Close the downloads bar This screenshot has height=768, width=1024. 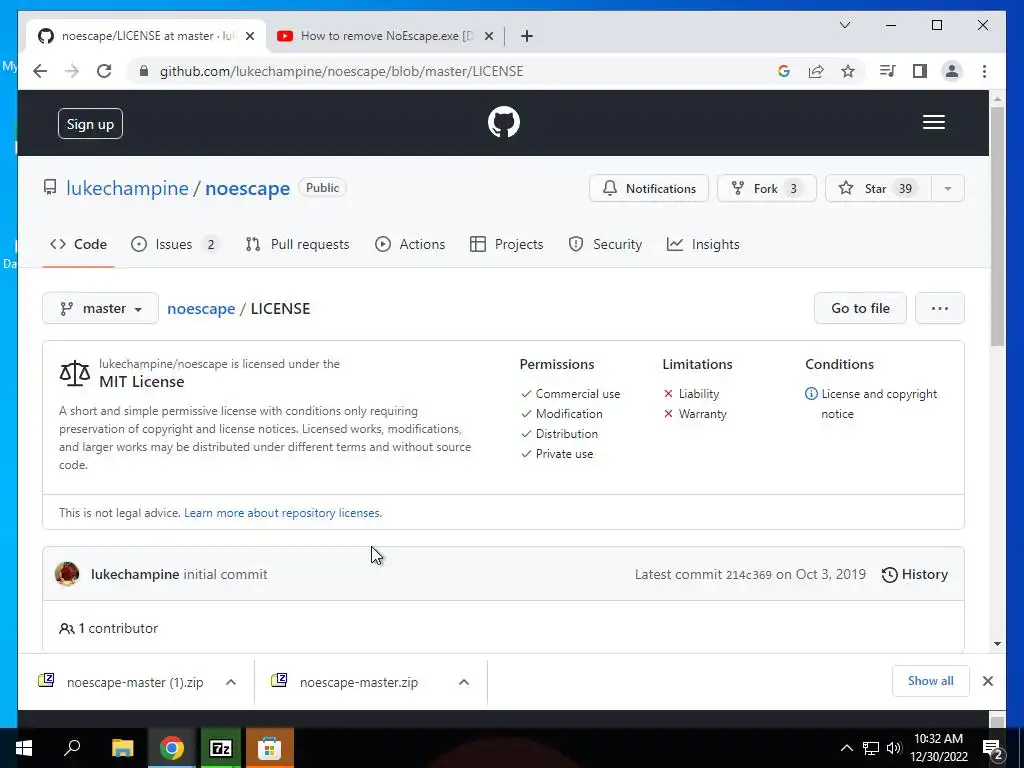[987, 681]
